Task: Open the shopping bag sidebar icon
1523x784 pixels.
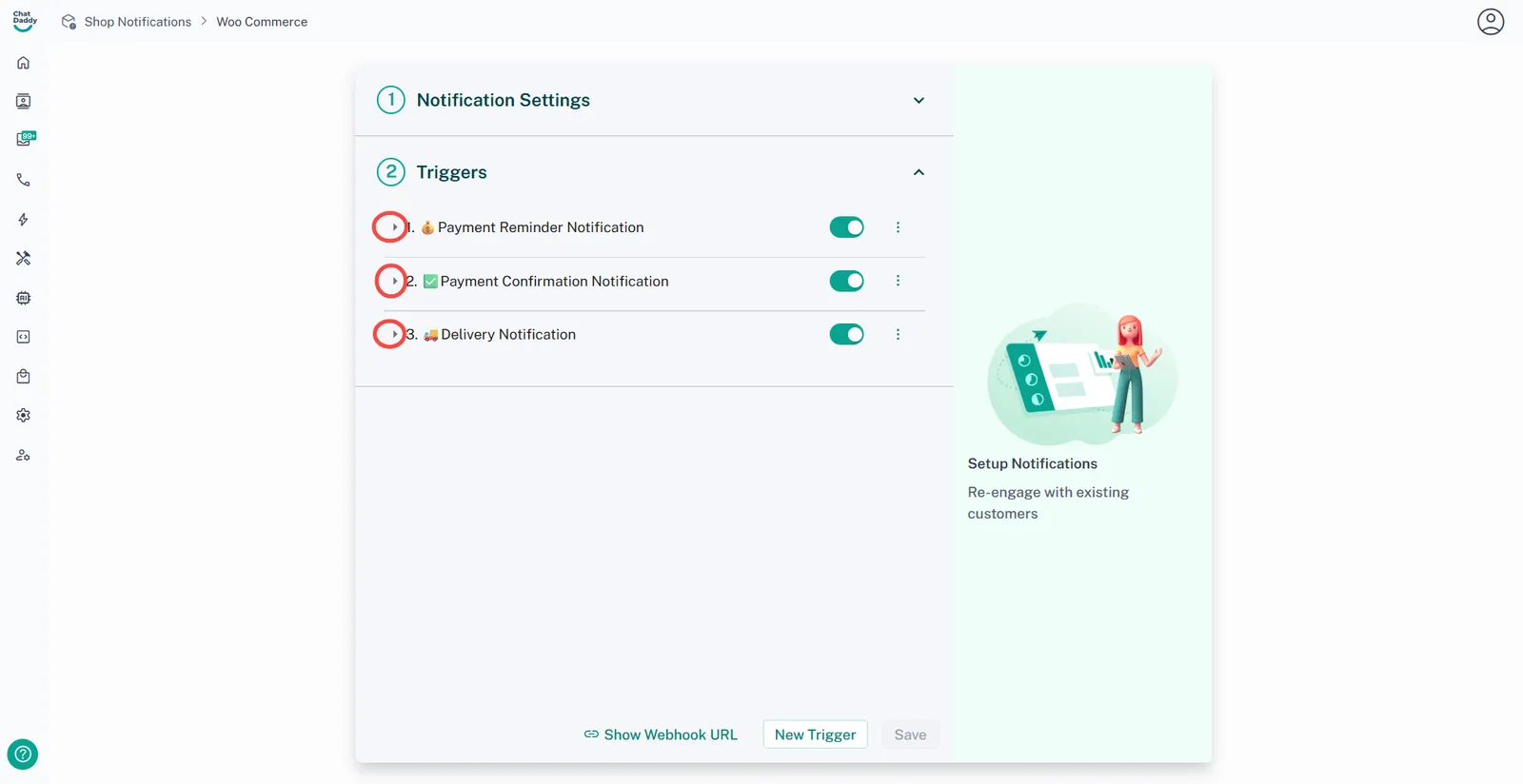Action: (24, 377)
